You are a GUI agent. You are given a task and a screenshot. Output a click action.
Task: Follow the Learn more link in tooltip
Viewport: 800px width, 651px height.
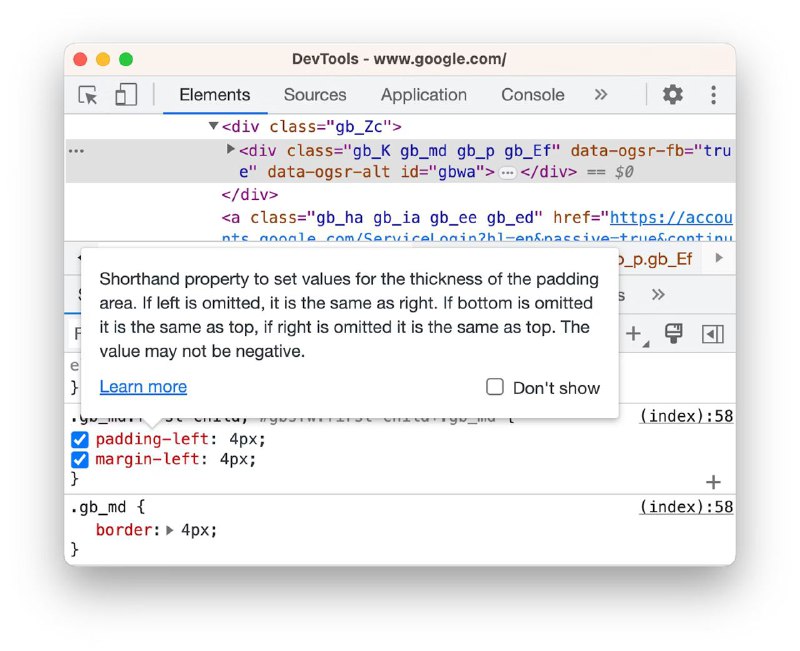click(143, 387)
